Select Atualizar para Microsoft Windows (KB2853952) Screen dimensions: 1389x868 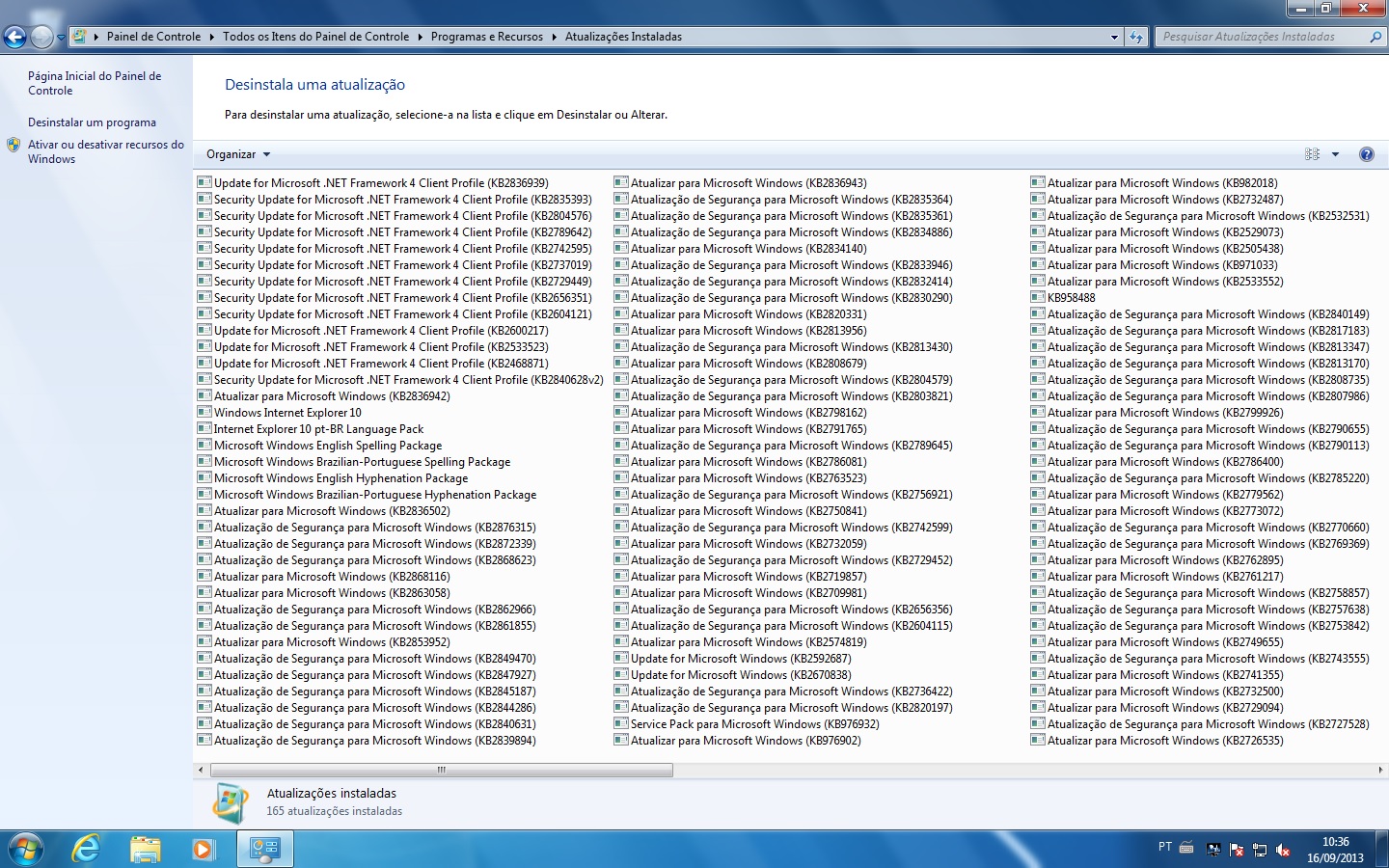point(323,641)
